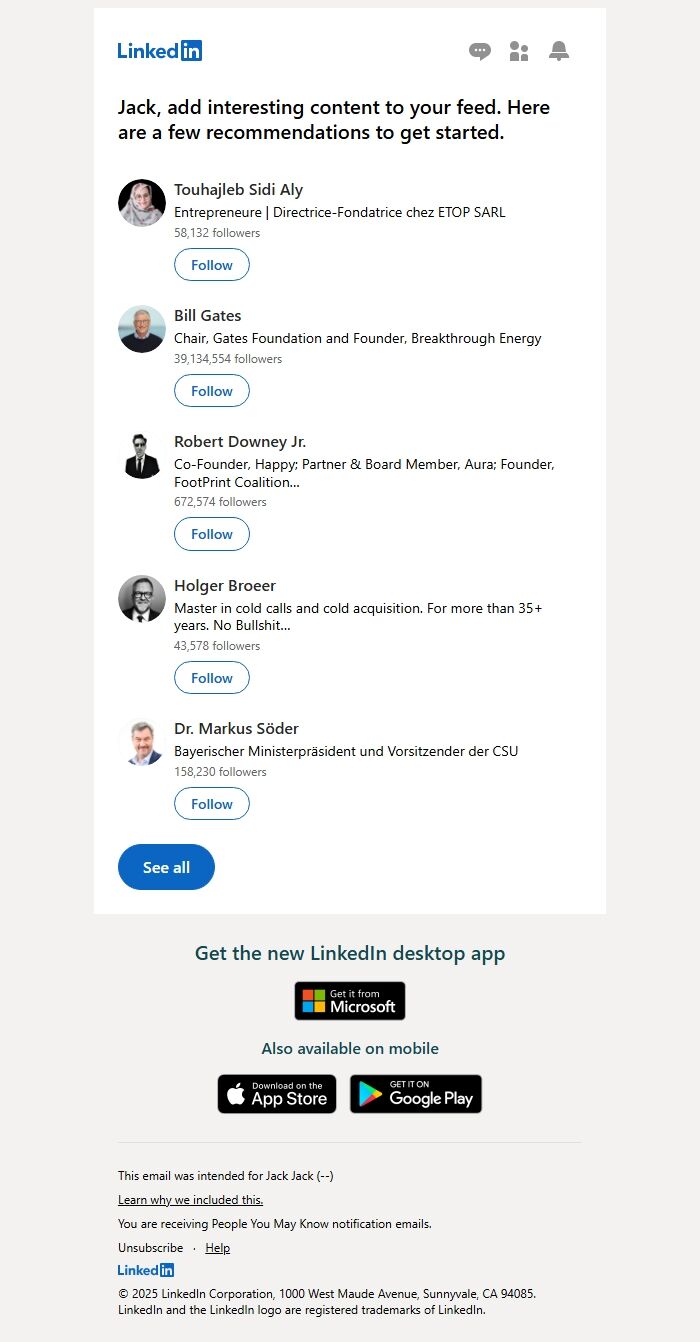Open the App Store download badge
700x1342 pixels.
click(x=277, y=1094)
